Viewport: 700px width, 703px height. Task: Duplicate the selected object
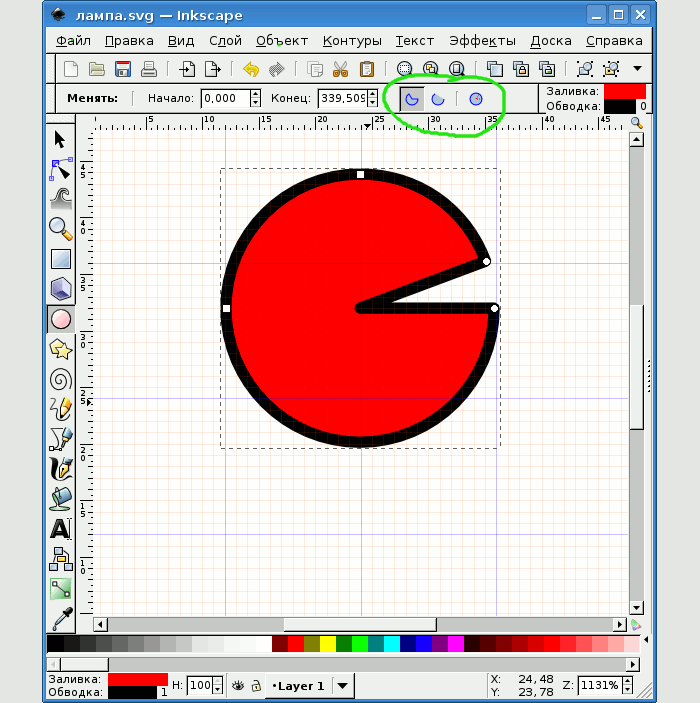(495, 69)
